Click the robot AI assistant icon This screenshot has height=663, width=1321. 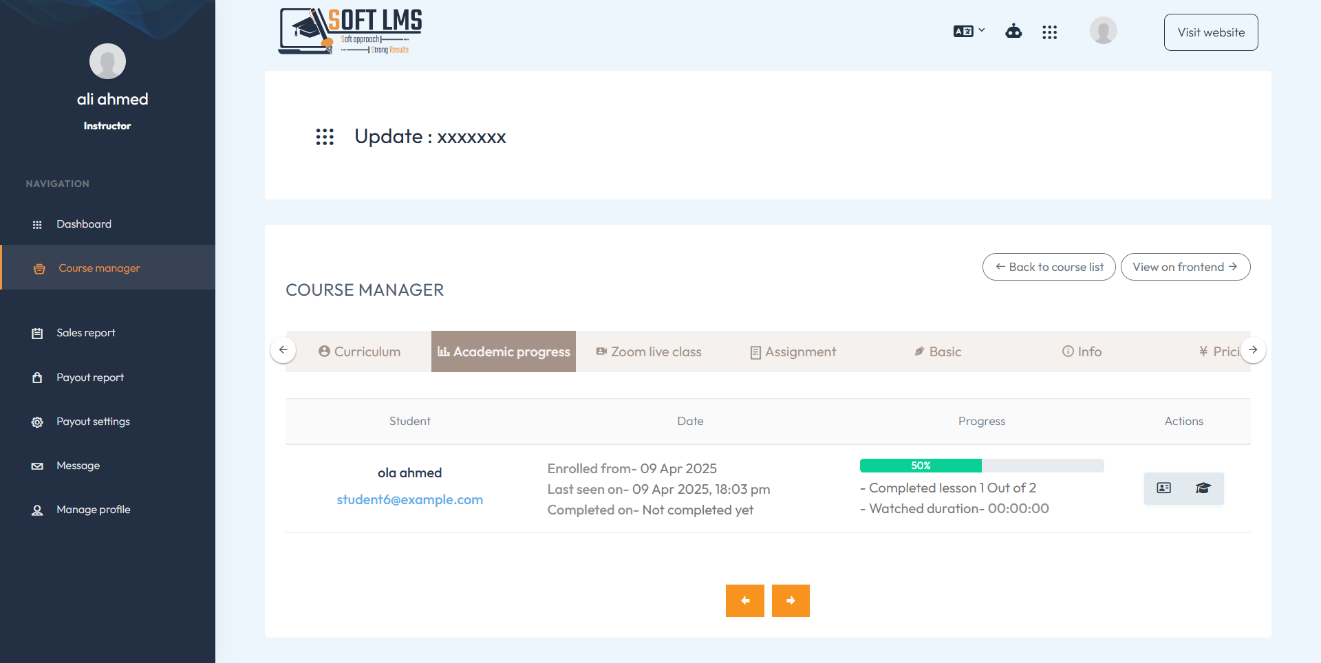point(1014,31)
